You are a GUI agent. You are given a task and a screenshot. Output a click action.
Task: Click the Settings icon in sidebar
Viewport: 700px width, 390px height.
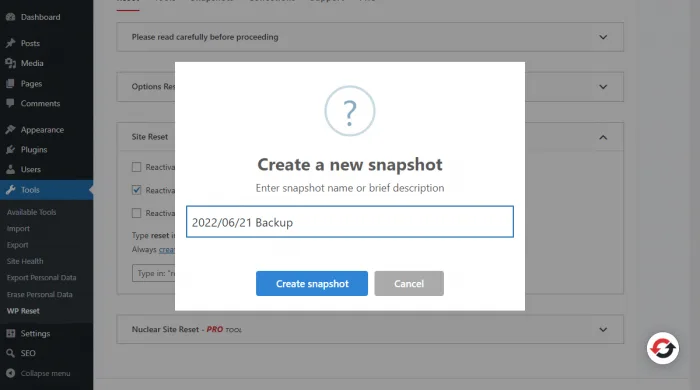[x=11, y=333]
